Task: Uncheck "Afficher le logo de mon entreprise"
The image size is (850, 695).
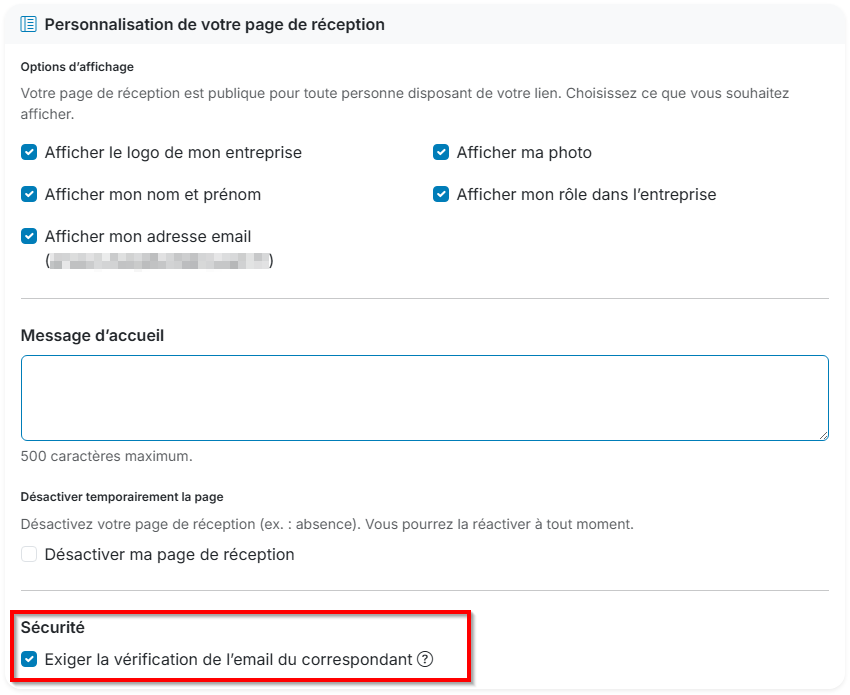Action: (29, 152)
